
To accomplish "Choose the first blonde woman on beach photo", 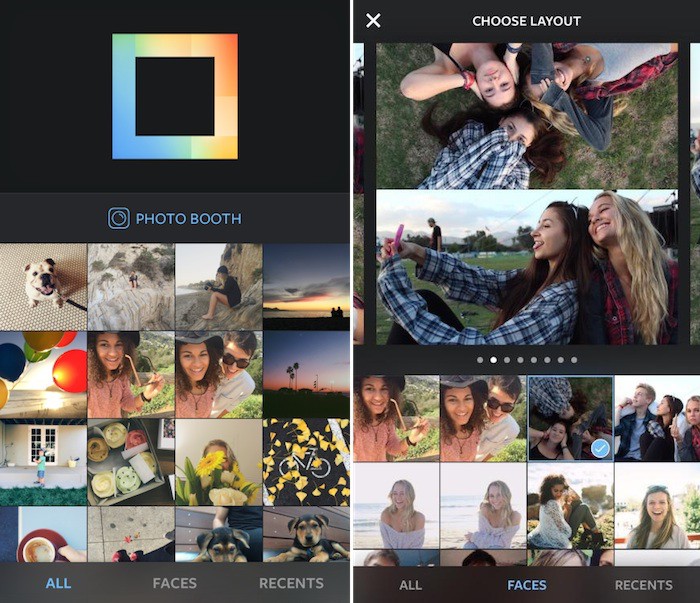I will pyautogui.click(x=396, y=506).
